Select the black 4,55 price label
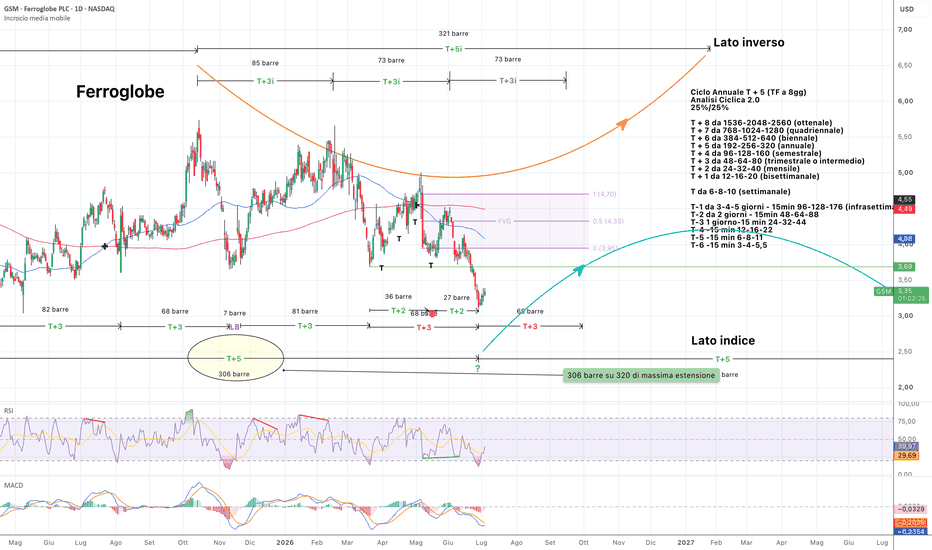This screenshot has height=550, width=932. click(x=905, y=200)
